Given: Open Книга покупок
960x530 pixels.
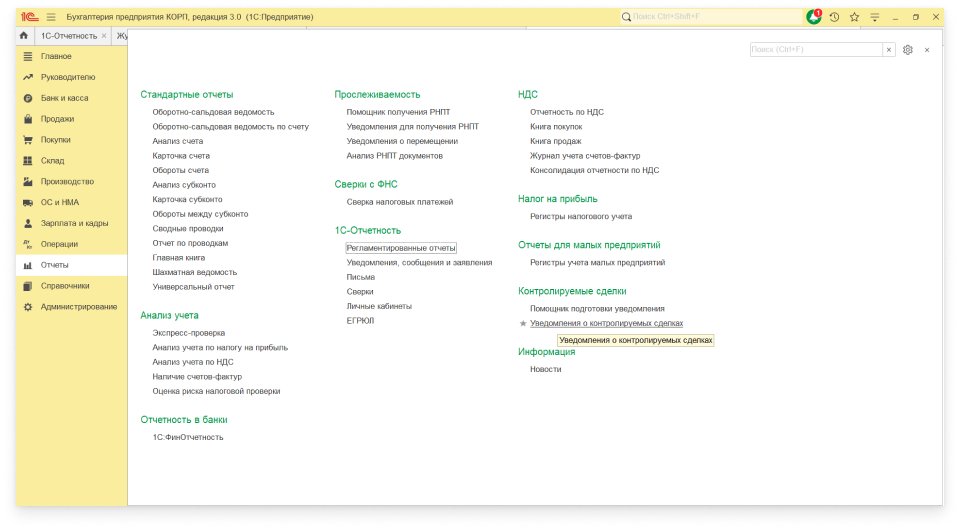Looking at the screenshot, I should [x=556, y=127].
